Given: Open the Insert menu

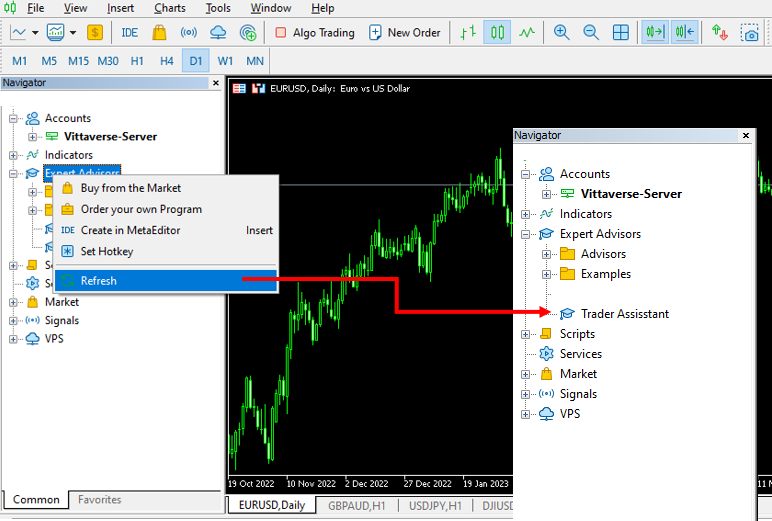Looking at the screenshot, I should pyautogui.click(x=121, y=8).
